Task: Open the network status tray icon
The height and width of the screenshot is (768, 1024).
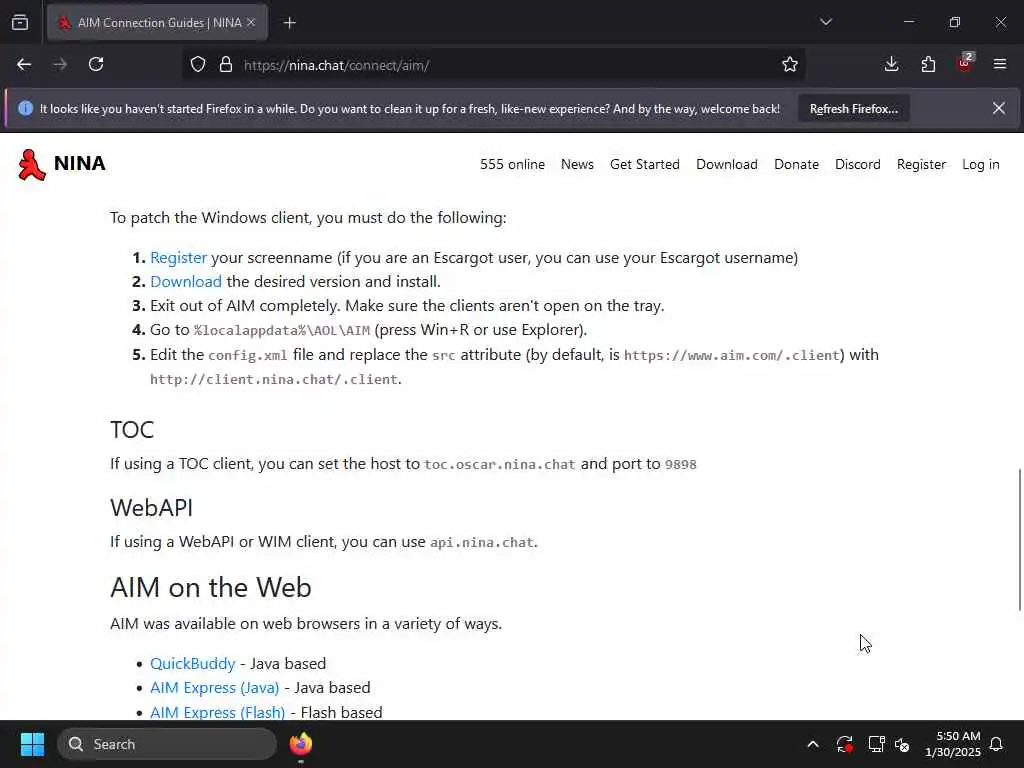Action: pos(876,744)
